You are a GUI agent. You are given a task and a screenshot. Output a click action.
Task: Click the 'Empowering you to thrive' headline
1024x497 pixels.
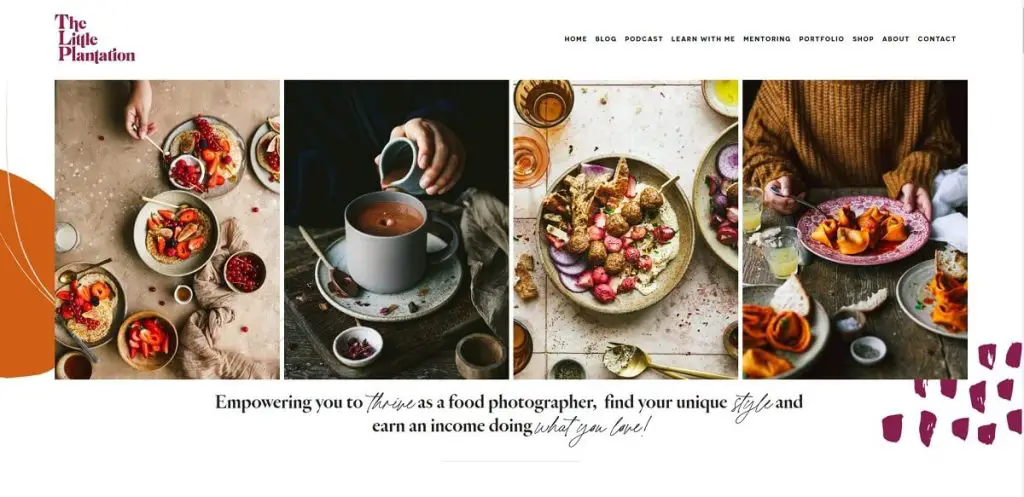(x=509, y=414)
